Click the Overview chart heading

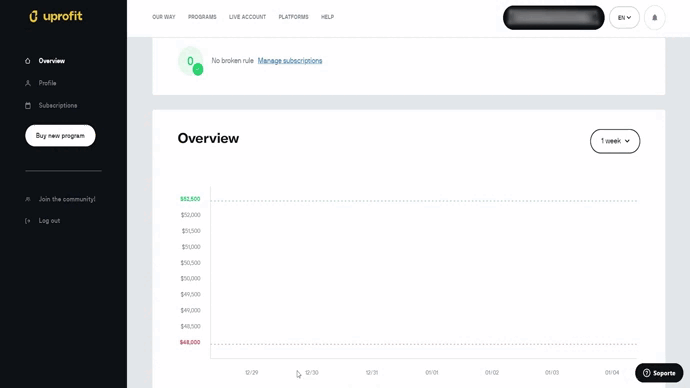coord(208,138)
